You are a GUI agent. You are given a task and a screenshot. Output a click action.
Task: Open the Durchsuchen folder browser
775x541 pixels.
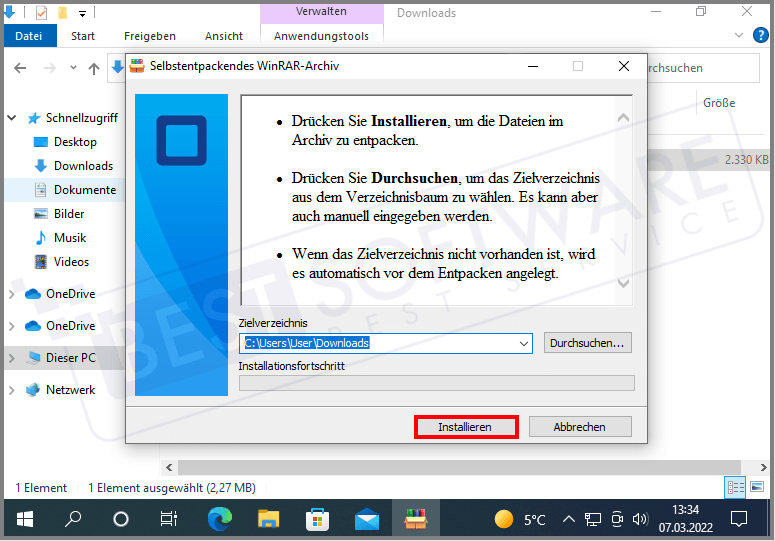pos(589,343)
